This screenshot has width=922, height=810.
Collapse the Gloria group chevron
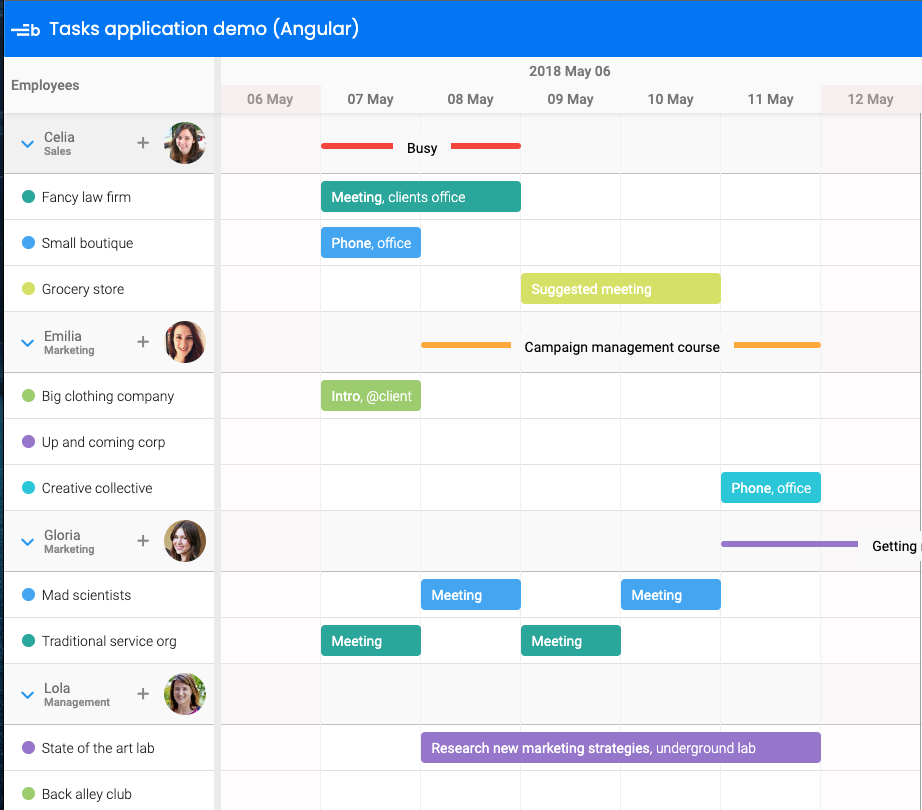click(x=28, y=542)
